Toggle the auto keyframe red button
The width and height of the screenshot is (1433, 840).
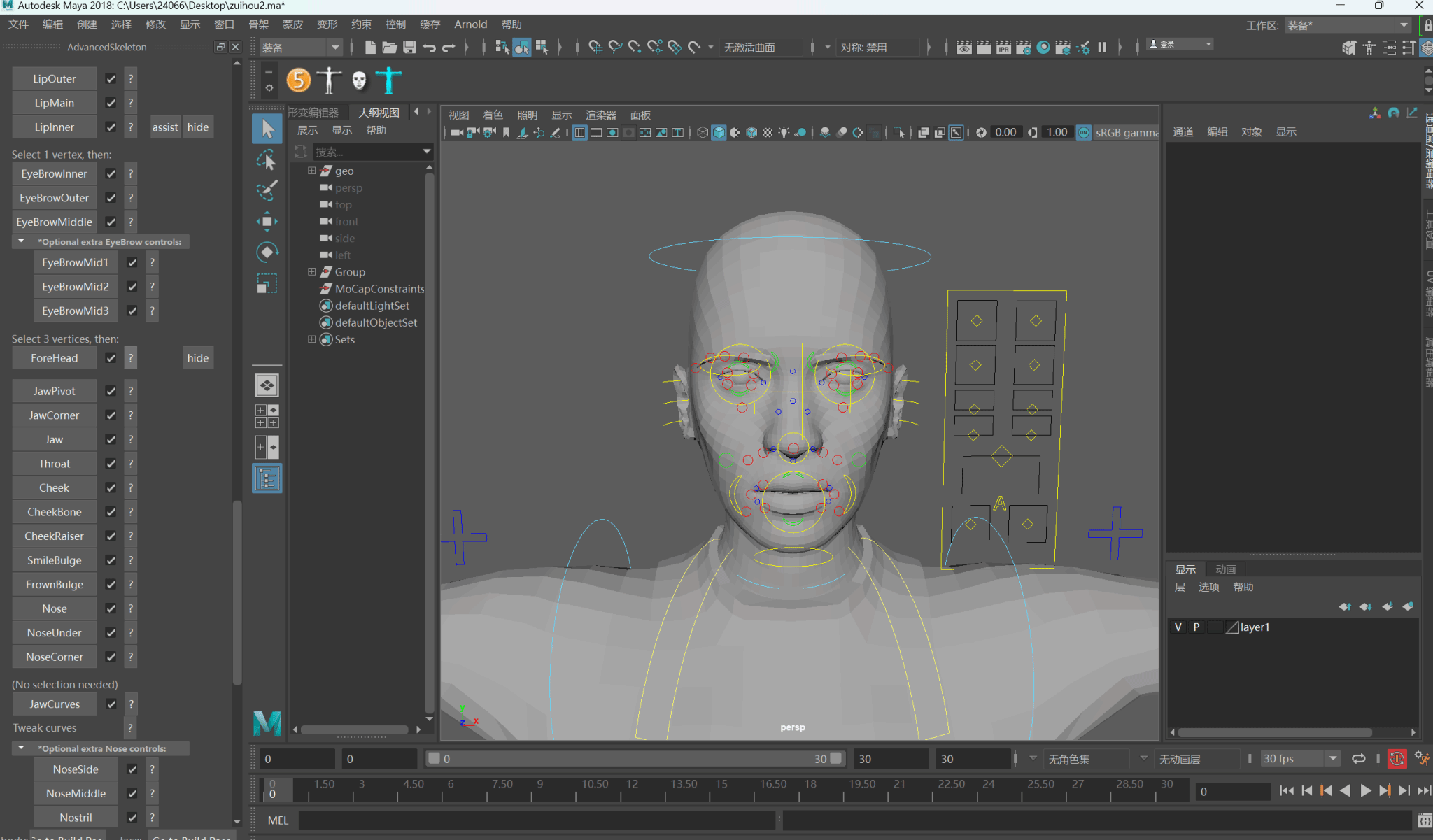(1397, 759)
